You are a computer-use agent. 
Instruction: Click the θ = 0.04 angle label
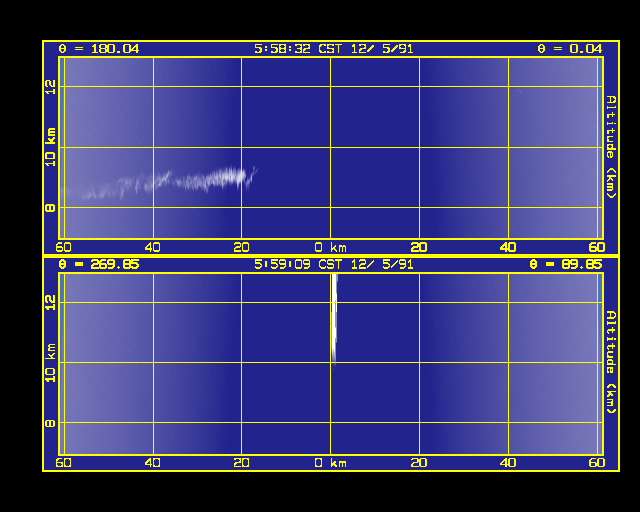[569, 49]
